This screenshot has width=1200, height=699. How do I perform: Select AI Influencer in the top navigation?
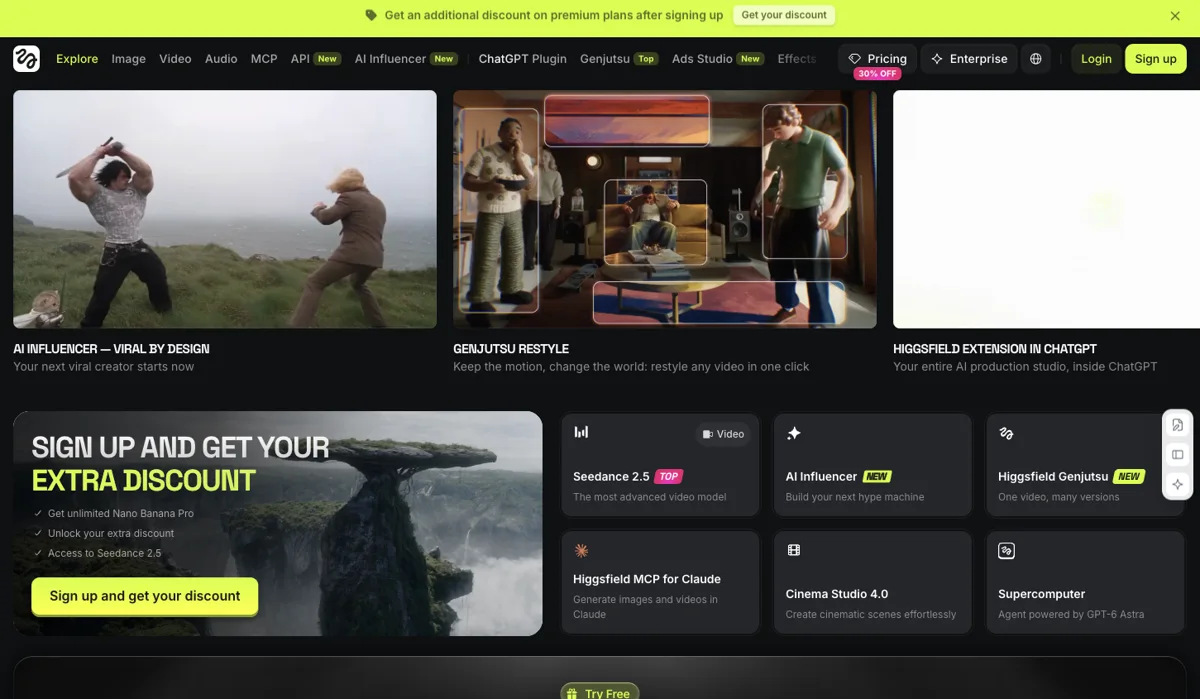[x=406, y=59]
